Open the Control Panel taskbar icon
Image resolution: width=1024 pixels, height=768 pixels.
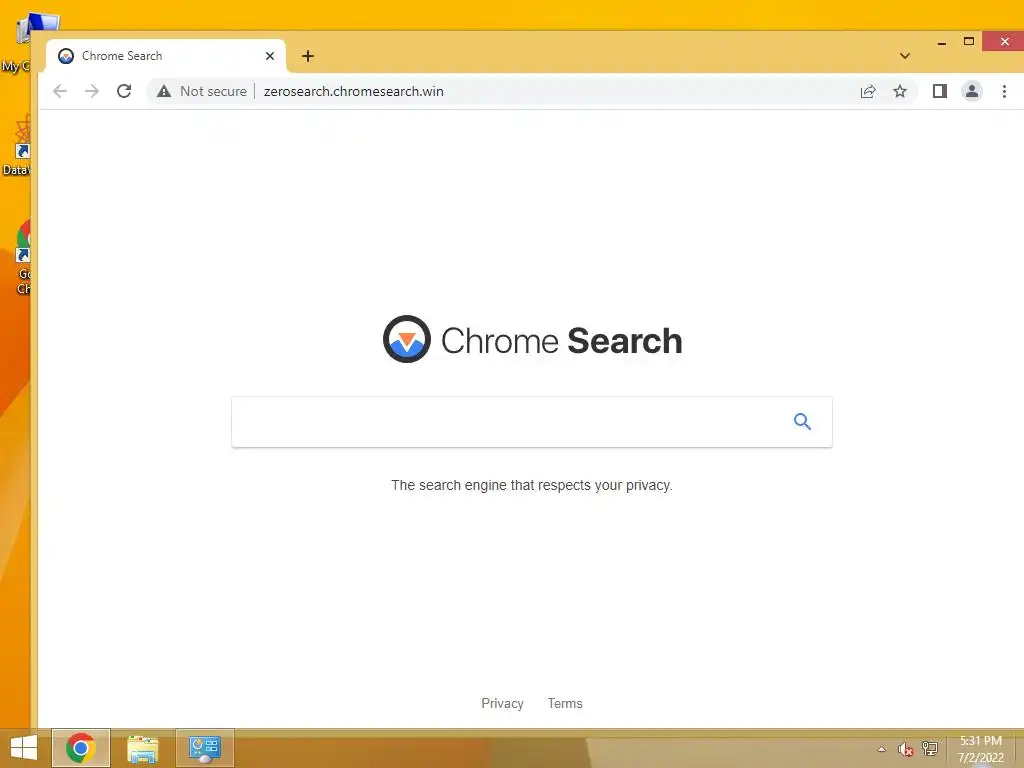pyautogui.click(x=204, y=748)
